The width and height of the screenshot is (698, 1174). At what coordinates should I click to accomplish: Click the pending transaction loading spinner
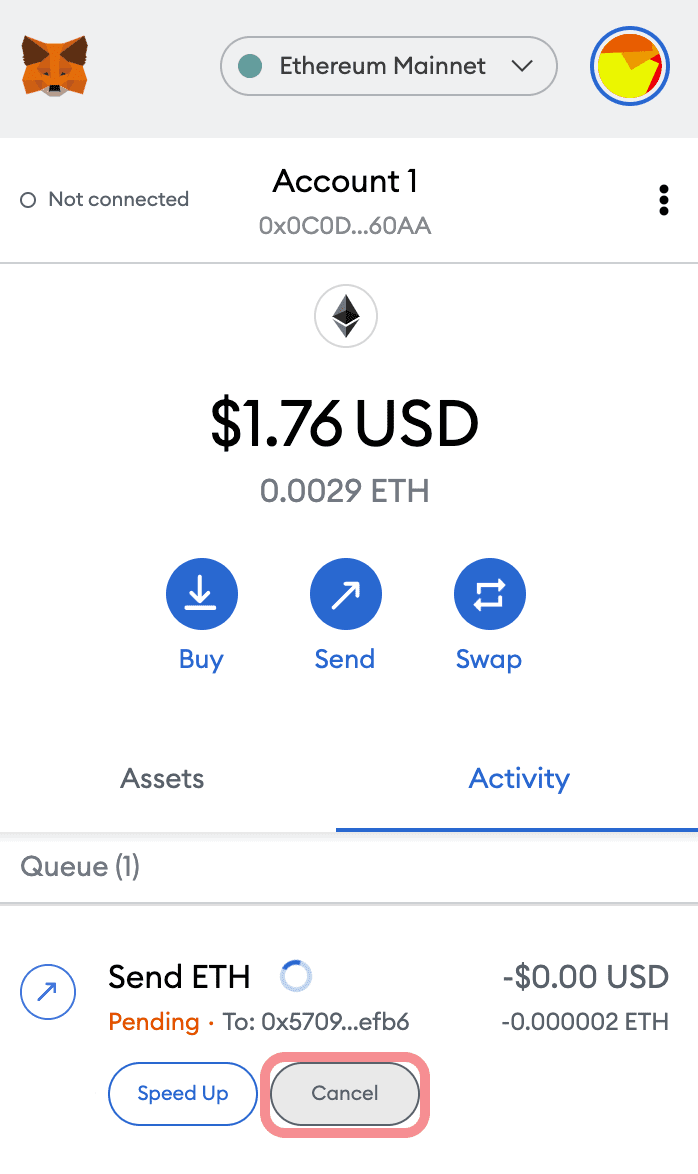296,975
